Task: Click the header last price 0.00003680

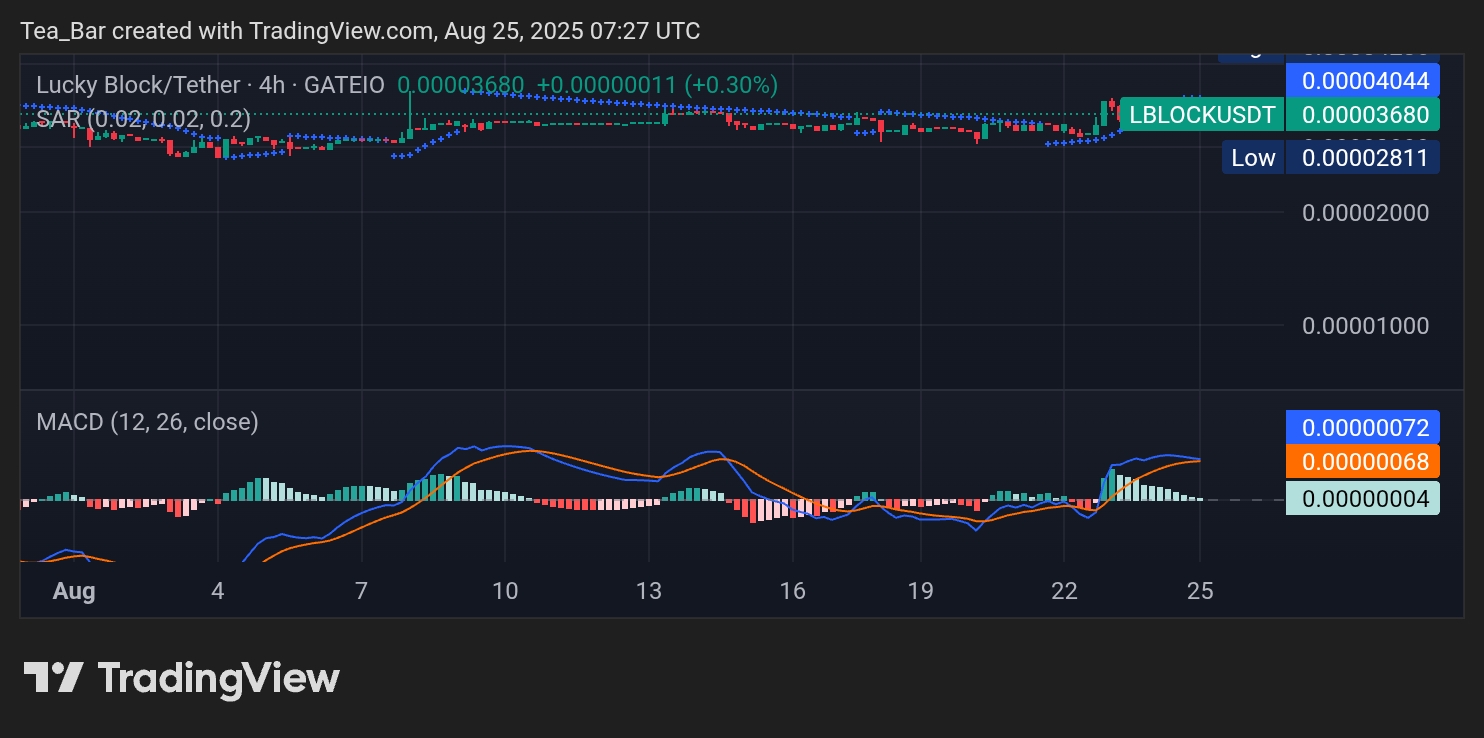Action: click(460, 85)
